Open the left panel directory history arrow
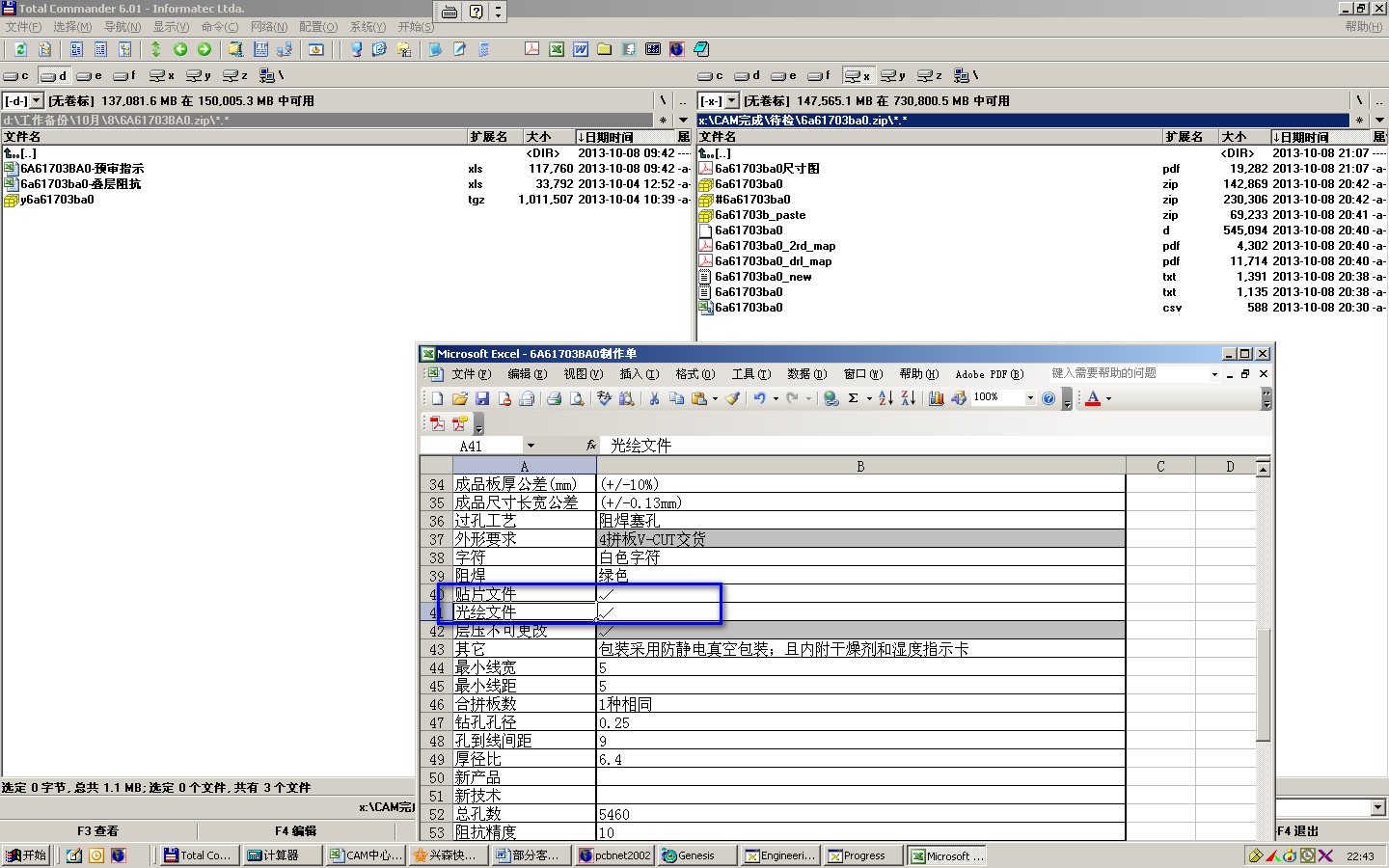Image resolution: width=1389 pixels, height=868 pixels. pyautogui.click(x=683, y=121)
